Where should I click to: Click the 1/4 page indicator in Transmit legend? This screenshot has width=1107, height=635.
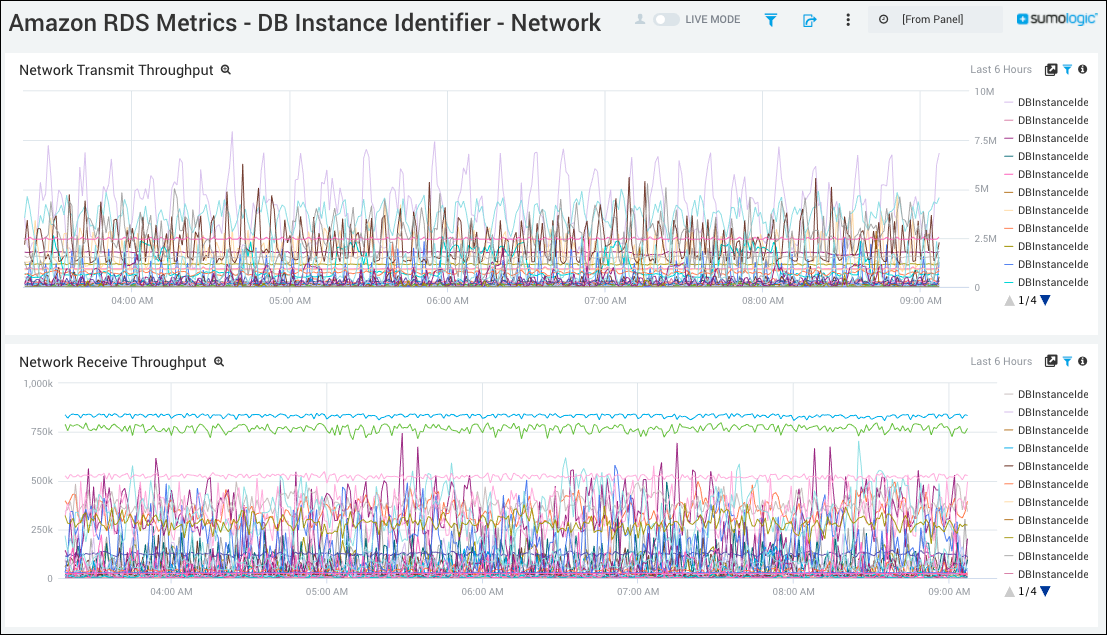[1027, 300]
